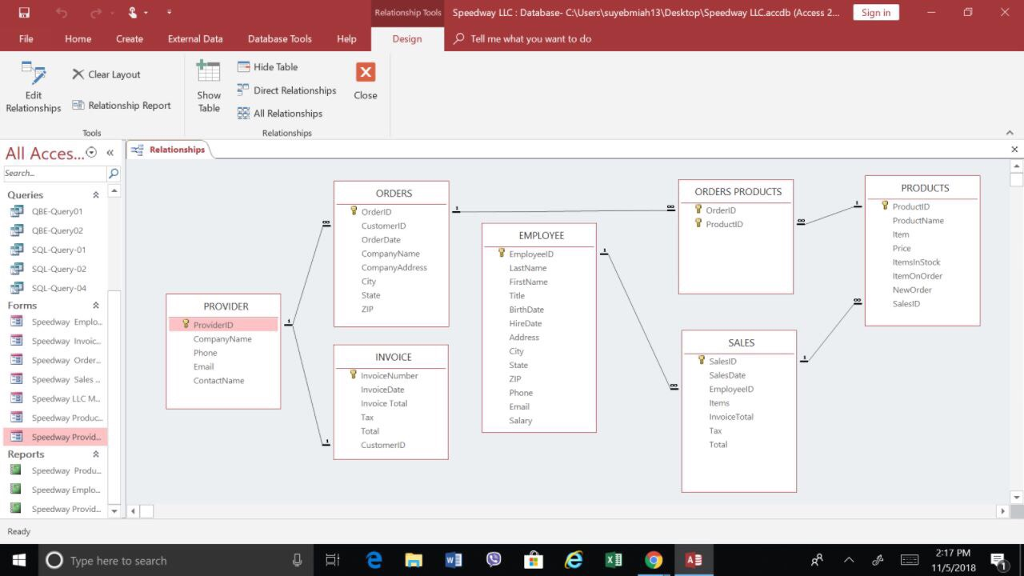Collapse the Forms group

click(x=96, y=305)
